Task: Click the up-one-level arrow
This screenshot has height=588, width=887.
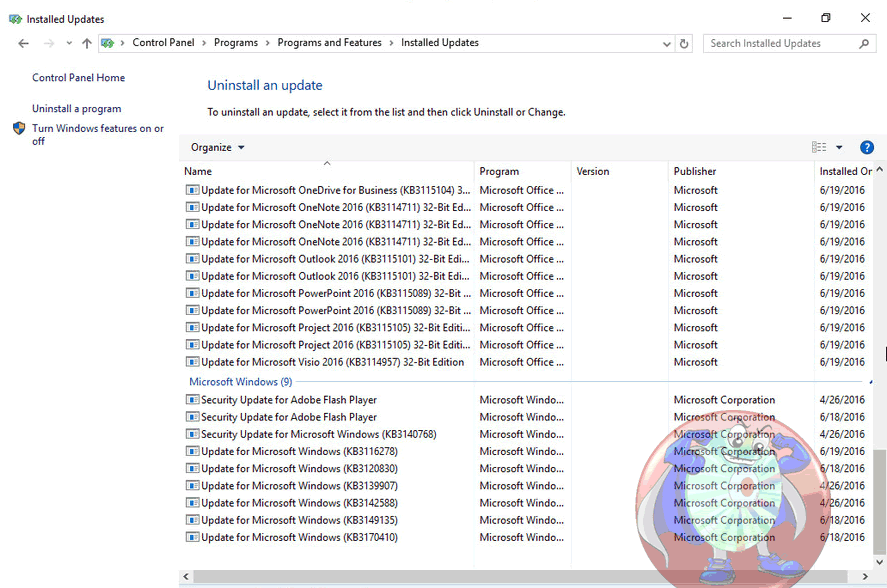Action: [87, 43]
